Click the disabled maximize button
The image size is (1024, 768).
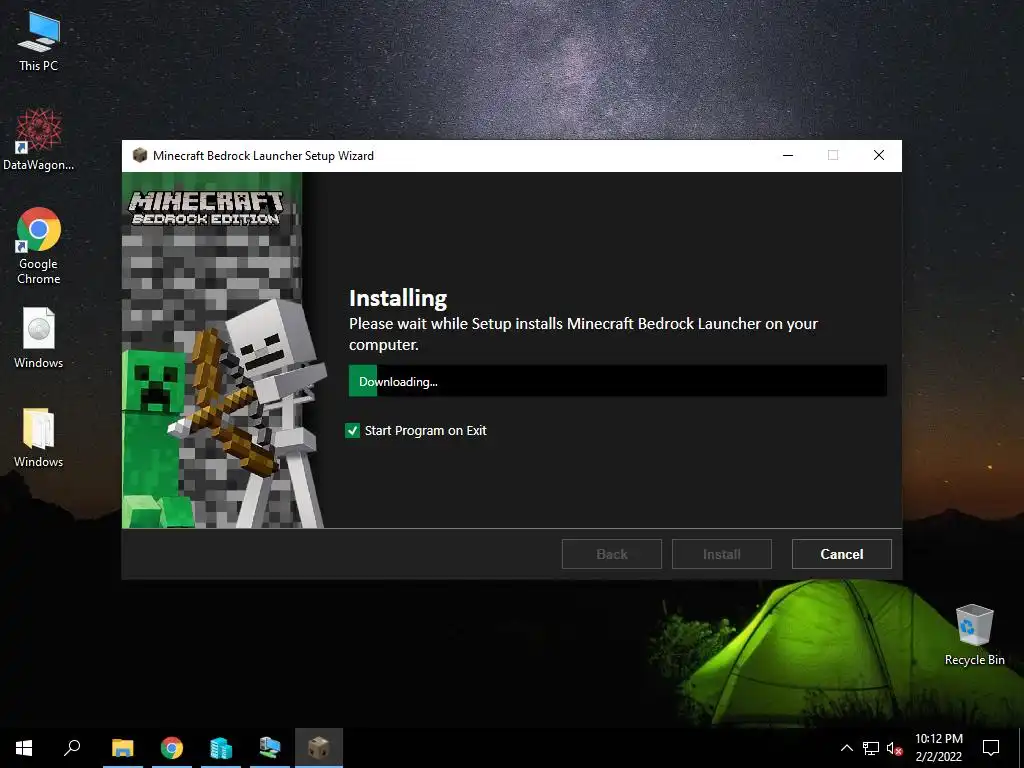[x=833, y=155]
